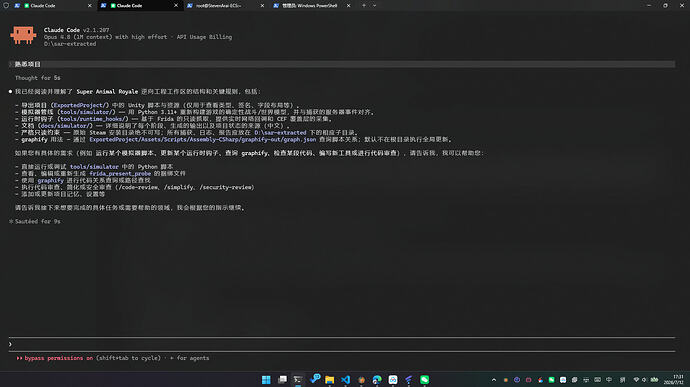This screenshot has height=387, width=690.
Task: Click the 'API Usage Billing' text
Action: (204, 37)
